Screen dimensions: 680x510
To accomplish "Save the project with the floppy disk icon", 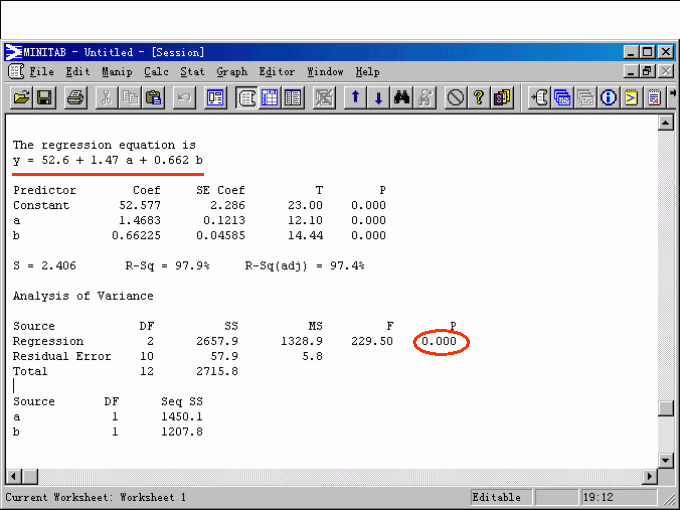I will click(45, 98).
